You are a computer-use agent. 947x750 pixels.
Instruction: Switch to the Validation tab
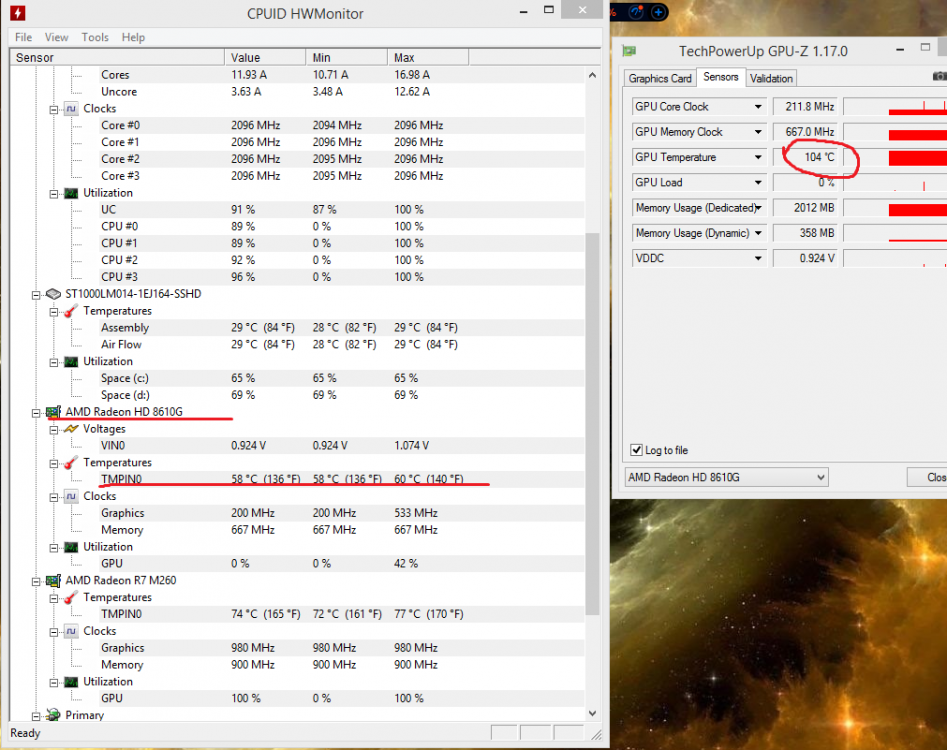[x=771, y=78]
